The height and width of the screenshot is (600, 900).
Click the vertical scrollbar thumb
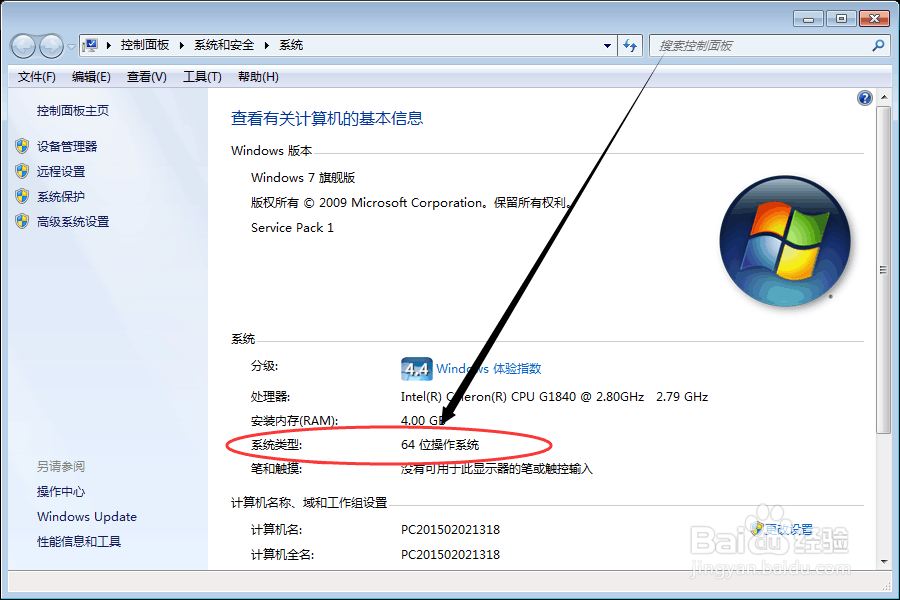[x=884, y=270]
